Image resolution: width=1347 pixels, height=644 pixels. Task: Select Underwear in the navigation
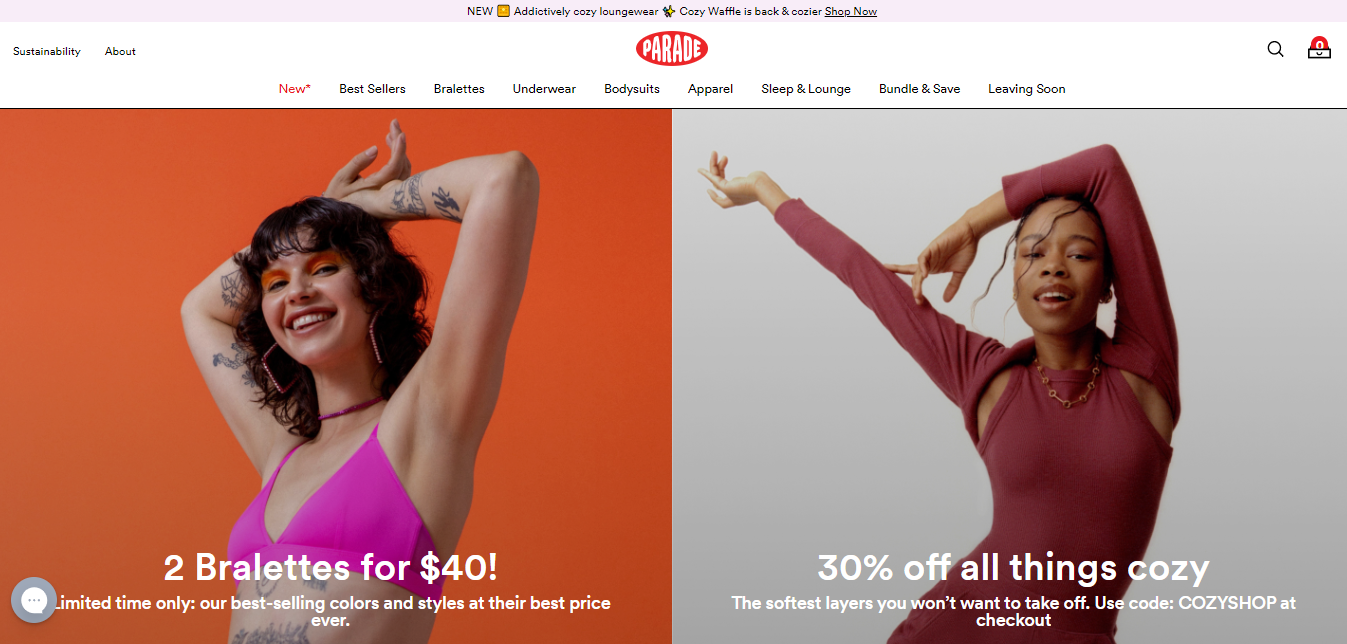point(544,89)
